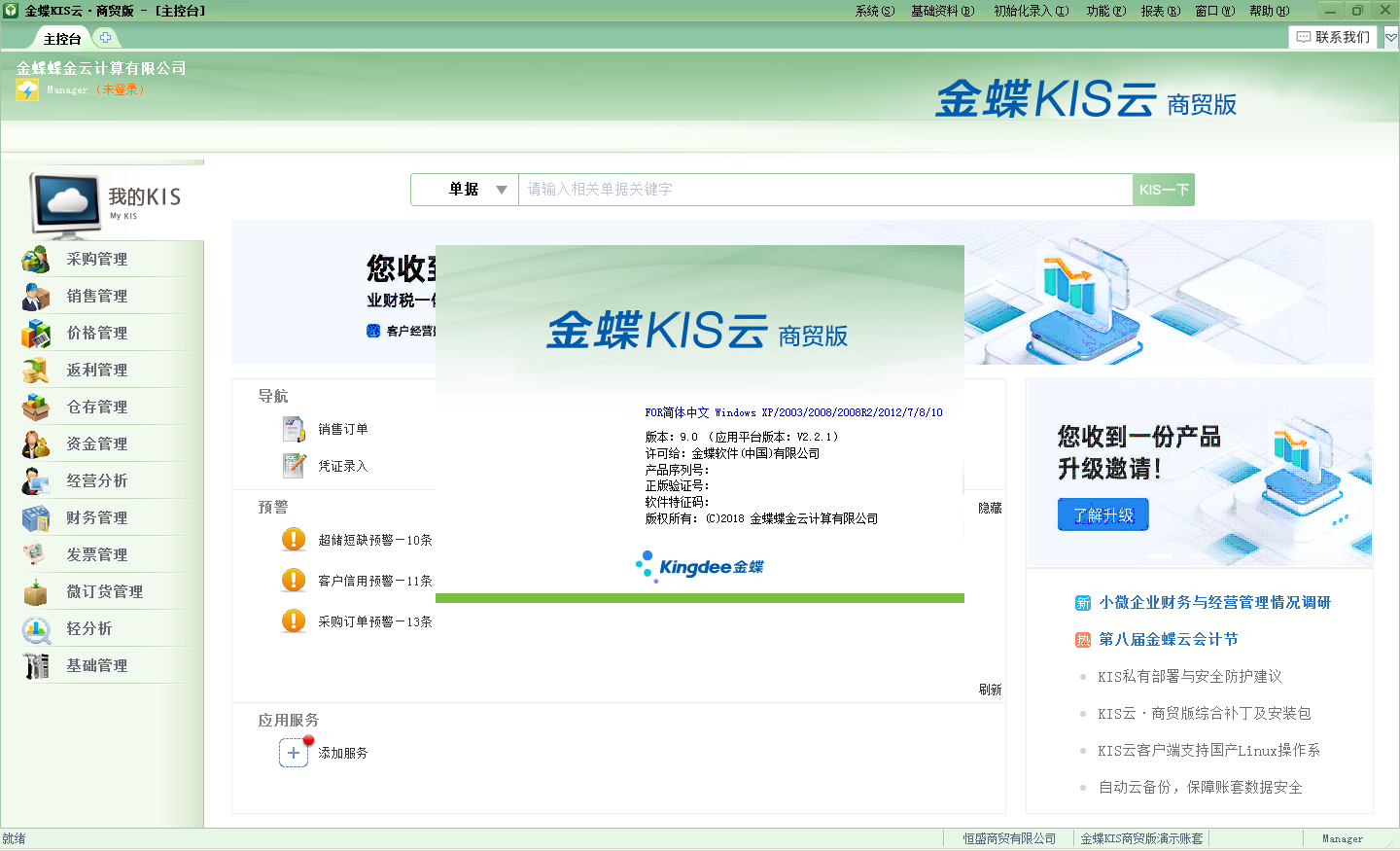The width and height of the screenshot is (1400, 851).
Task: Open the 功能(F) menu
Action: pos(1106,11)
